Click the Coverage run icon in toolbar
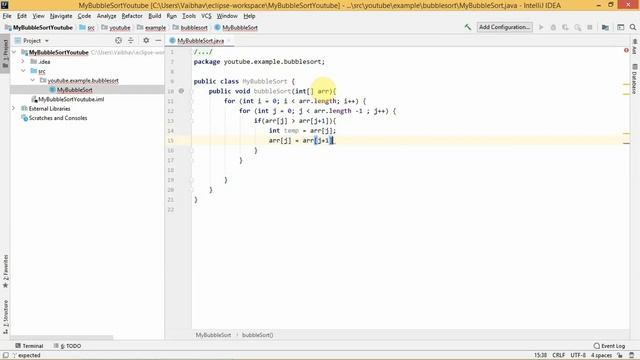Viewport: 640px width, 360px height. pos(565,27)
